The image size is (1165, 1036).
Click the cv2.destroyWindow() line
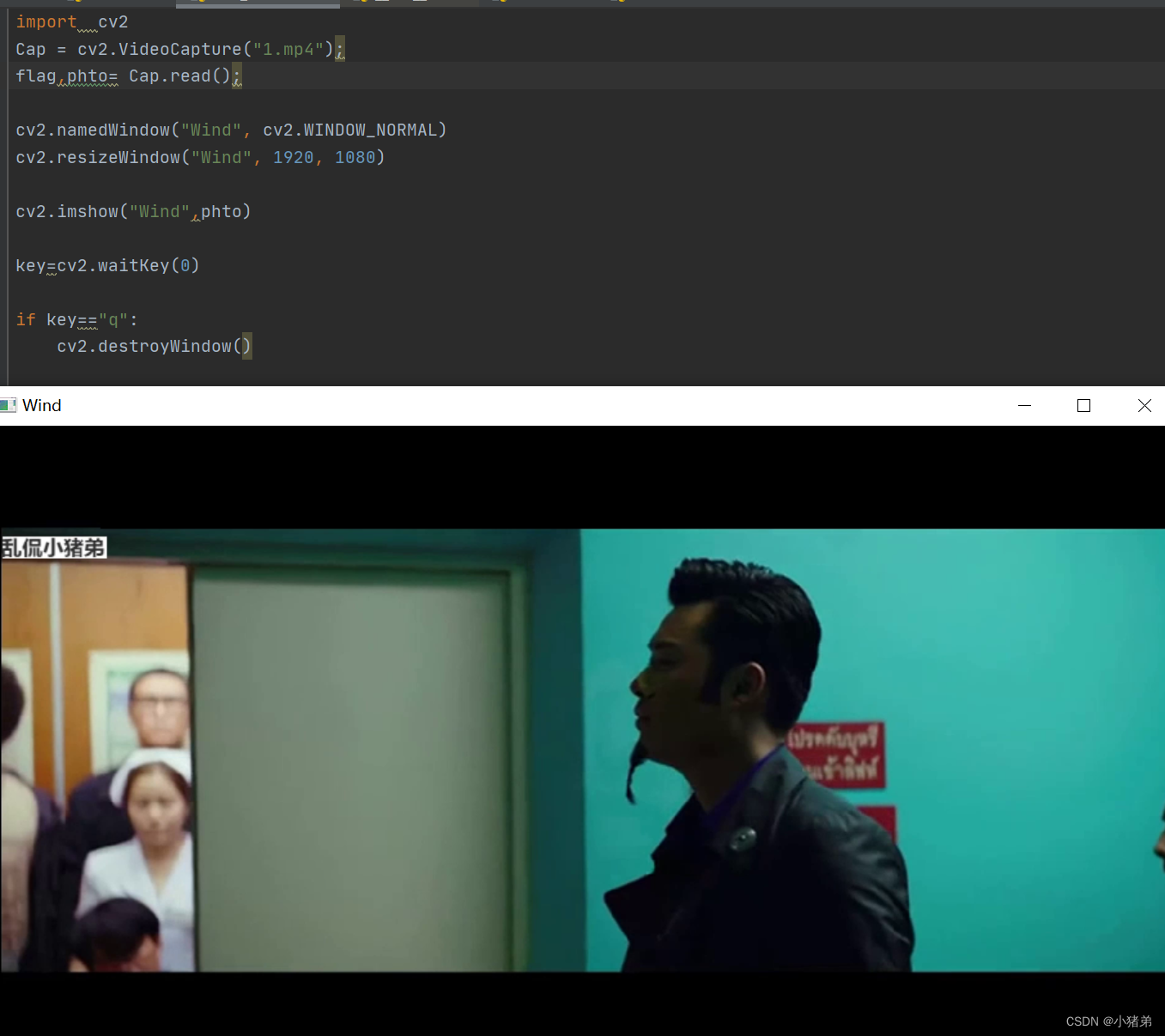155,347
